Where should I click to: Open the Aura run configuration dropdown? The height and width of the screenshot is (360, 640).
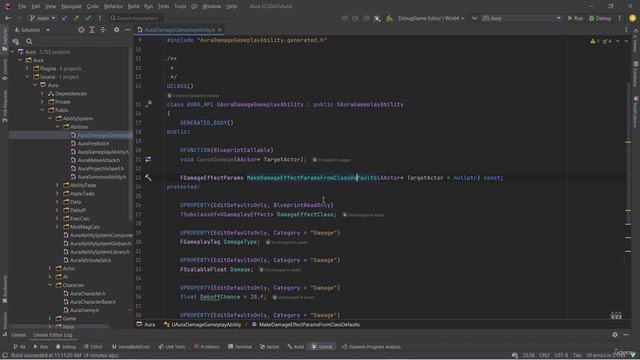(521, 18)
